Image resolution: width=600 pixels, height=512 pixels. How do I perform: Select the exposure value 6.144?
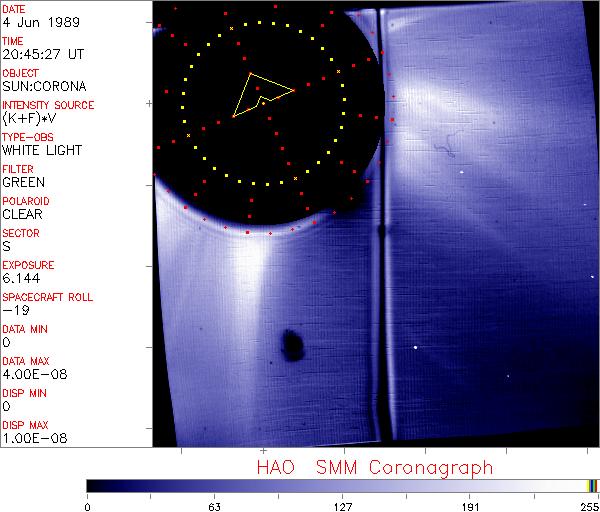click(19, 278)
